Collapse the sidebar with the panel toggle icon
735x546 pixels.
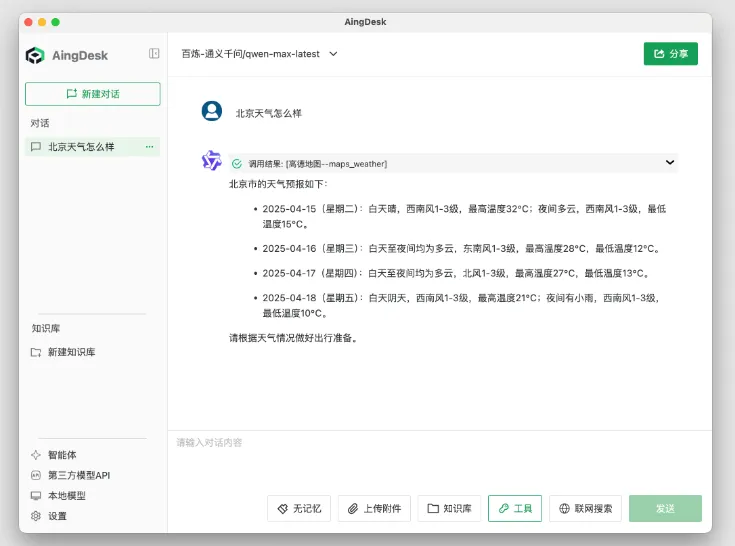(x=154, y=53)
